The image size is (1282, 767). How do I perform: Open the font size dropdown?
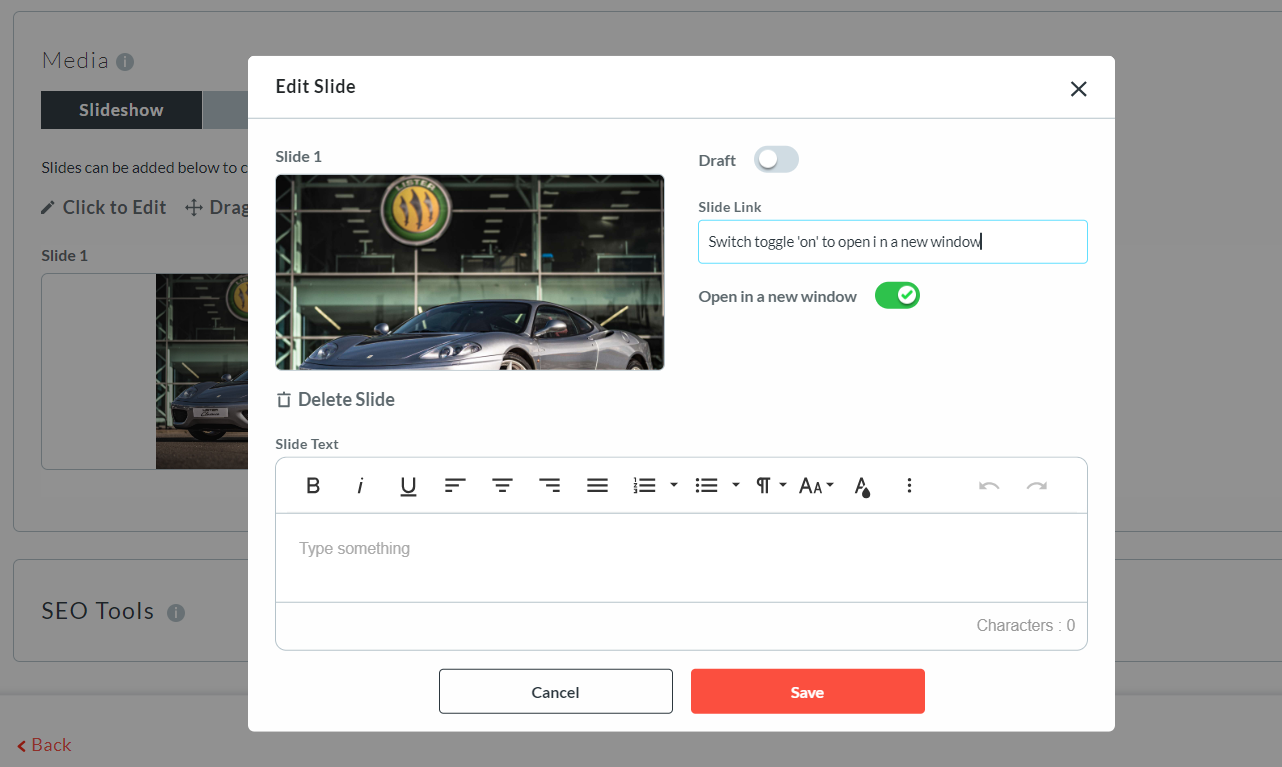[816, 486]
